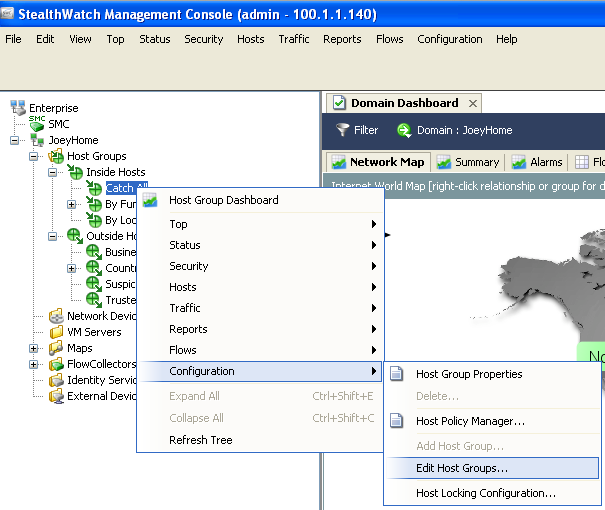Switch to the Alarms tab
Viewport: 605px width, 510px height.
tap(537, 162)
